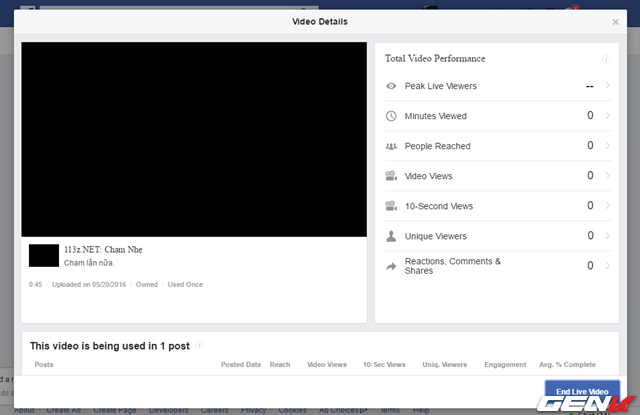The width and height of the screenshot is (640, 415).
Task: Select the People Reached row label
Action: tap(438, 146)
